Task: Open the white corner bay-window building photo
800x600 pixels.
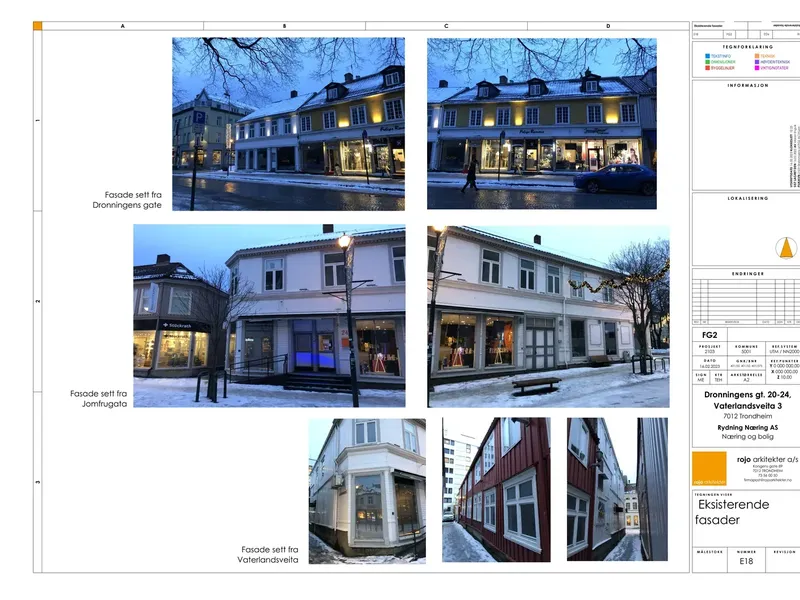Action: [367, 491]
